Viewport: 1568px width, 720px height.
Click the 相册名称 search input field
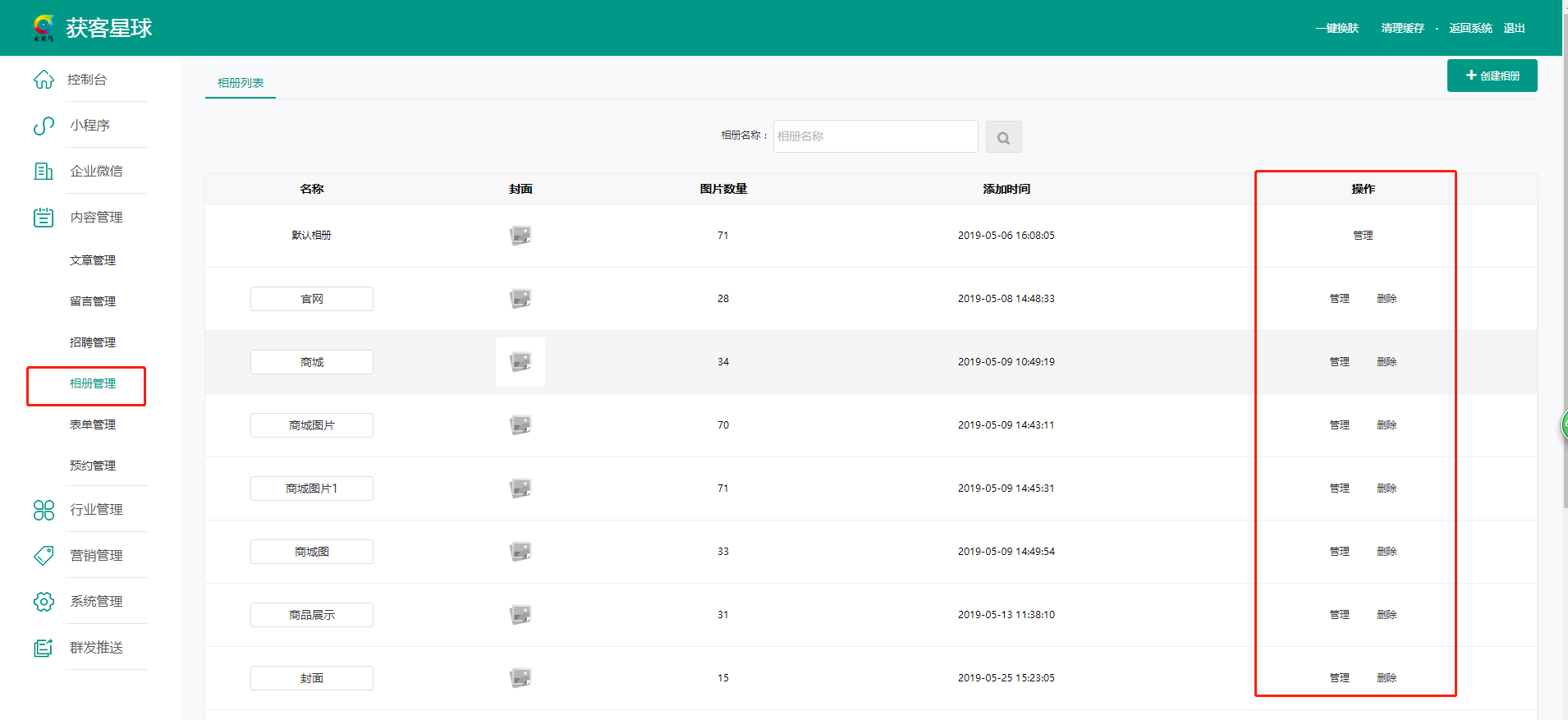click(875, 136)
